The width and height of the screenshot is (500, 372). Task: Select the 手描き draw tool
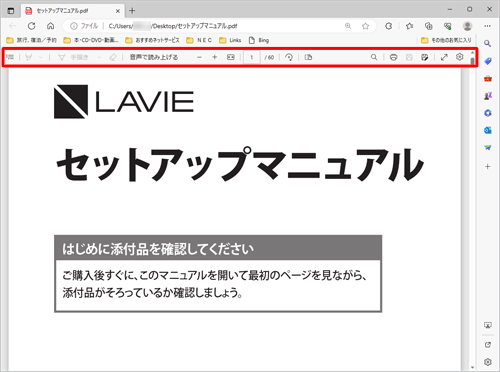pos(73,57)
